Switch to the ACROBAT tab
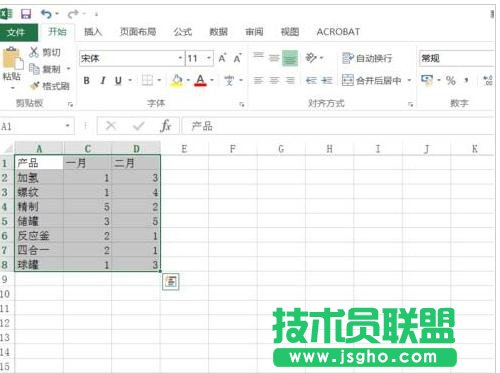Viewport: 500px width, 373px height. pos(338,32)
